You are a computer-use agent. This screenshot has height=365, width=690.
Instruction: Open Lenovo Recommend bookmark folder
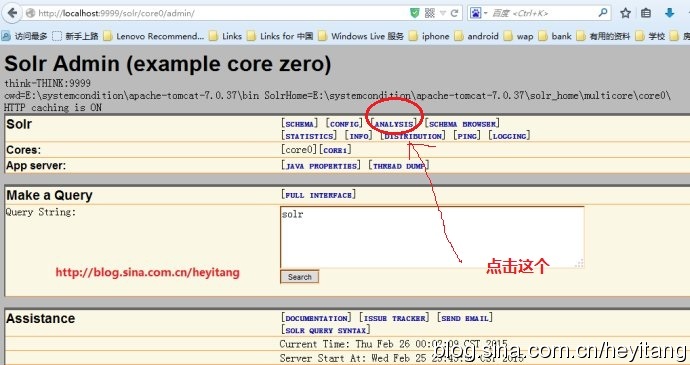point(154,36)
